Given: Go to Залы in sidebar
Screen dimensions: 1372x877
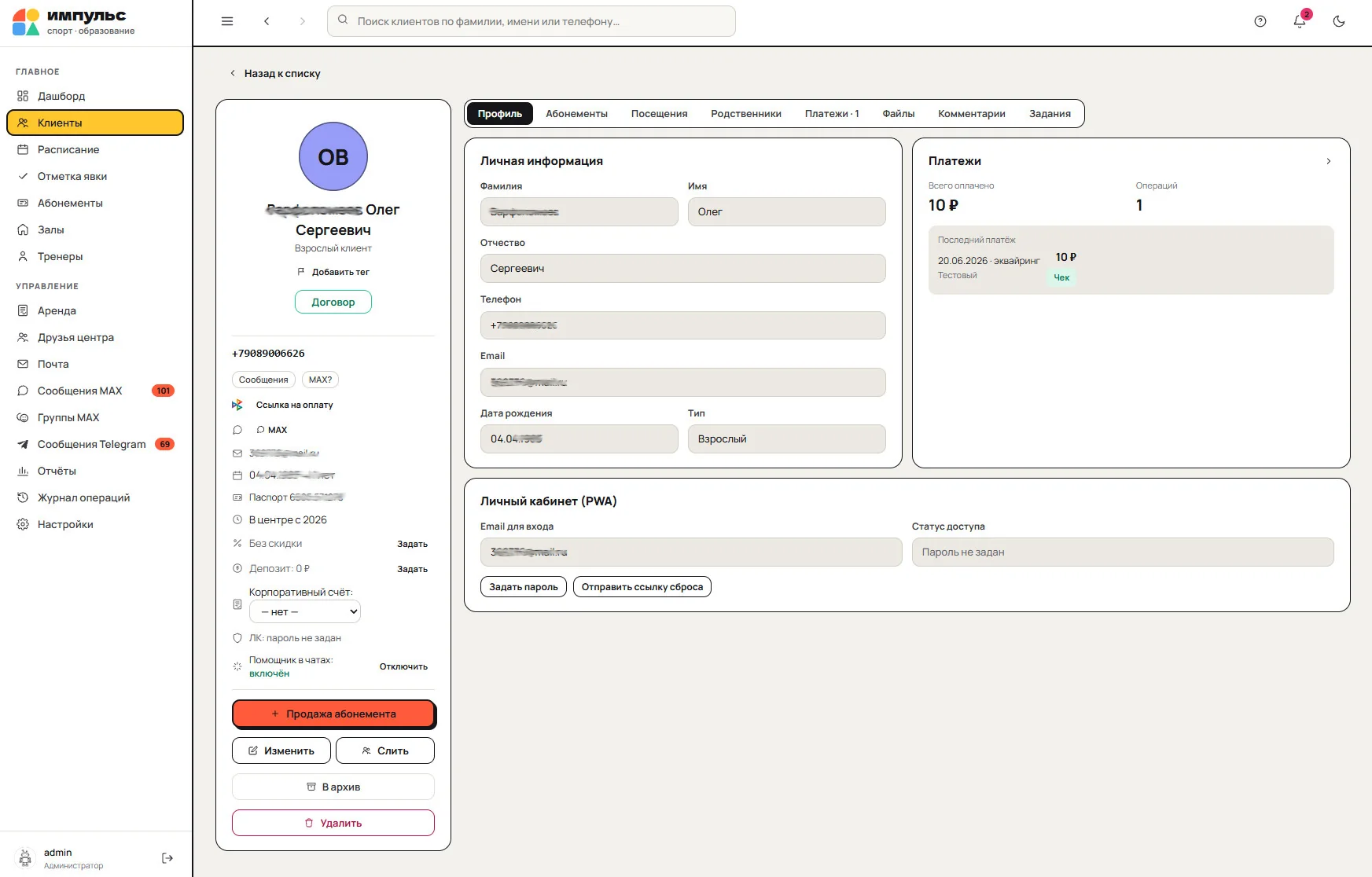Looking at the screenshot, I should click(95, 229).
